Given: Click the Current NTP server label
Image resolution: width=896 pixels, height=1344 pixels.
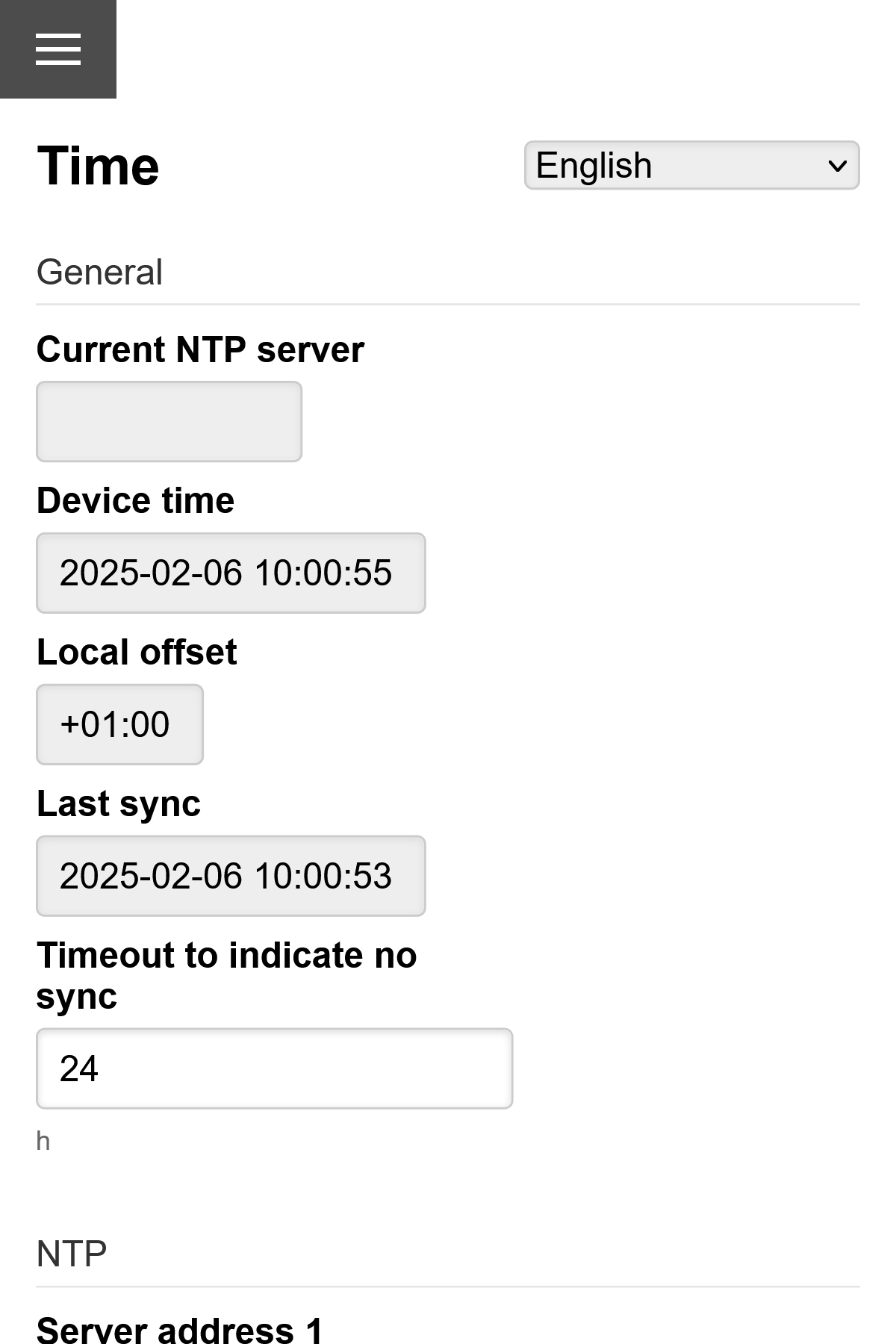Looking at the screenshot, I should 200,349.
